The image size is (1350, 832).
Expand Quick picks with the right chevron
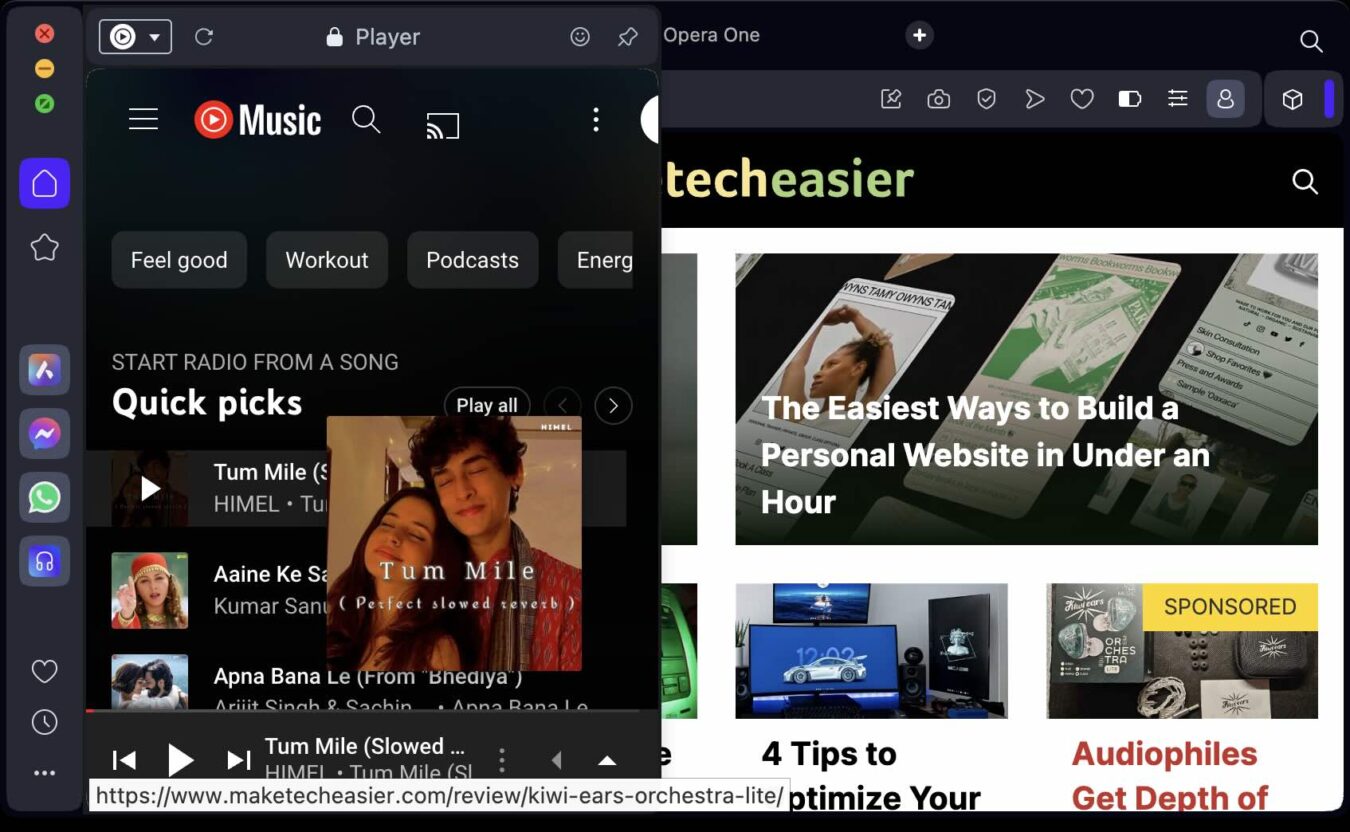(x=613, y=405)
